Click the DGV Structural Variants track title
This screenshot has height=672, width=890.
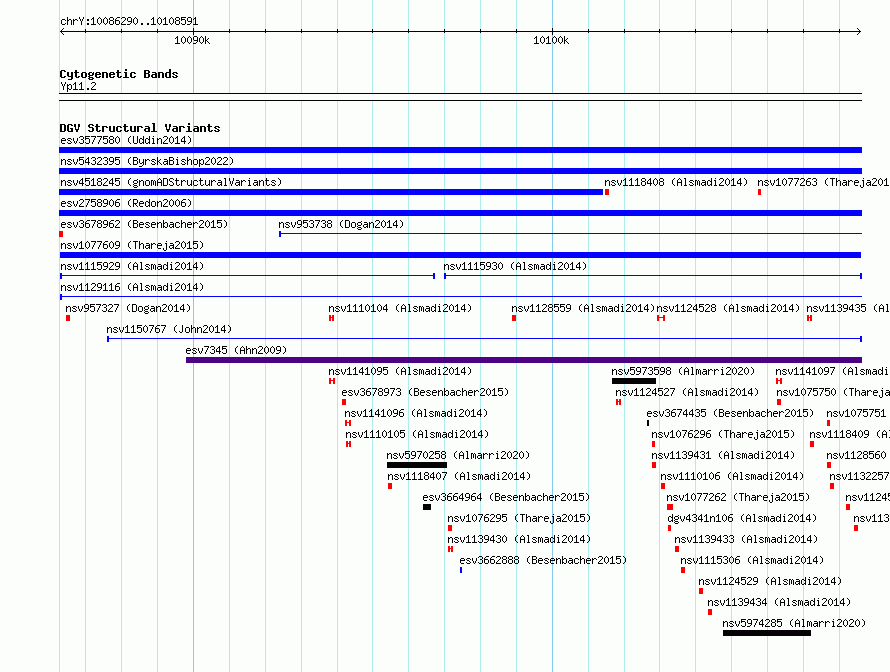coord(140,128)
